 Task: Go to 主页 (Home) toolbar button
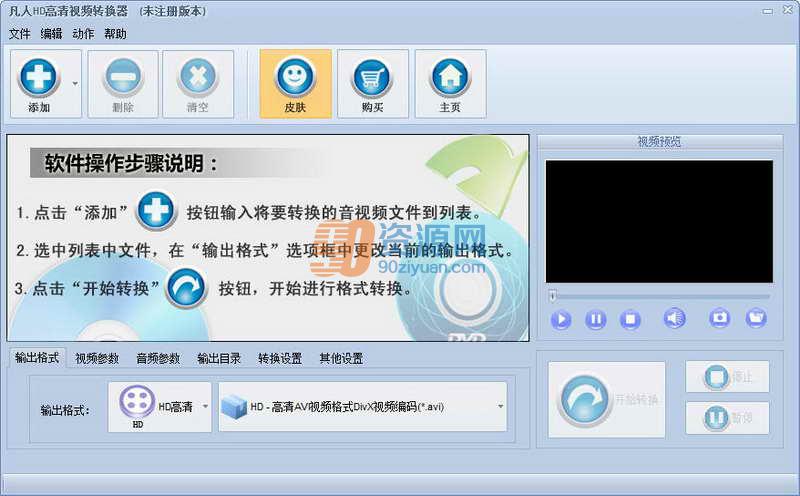[450, 84]
